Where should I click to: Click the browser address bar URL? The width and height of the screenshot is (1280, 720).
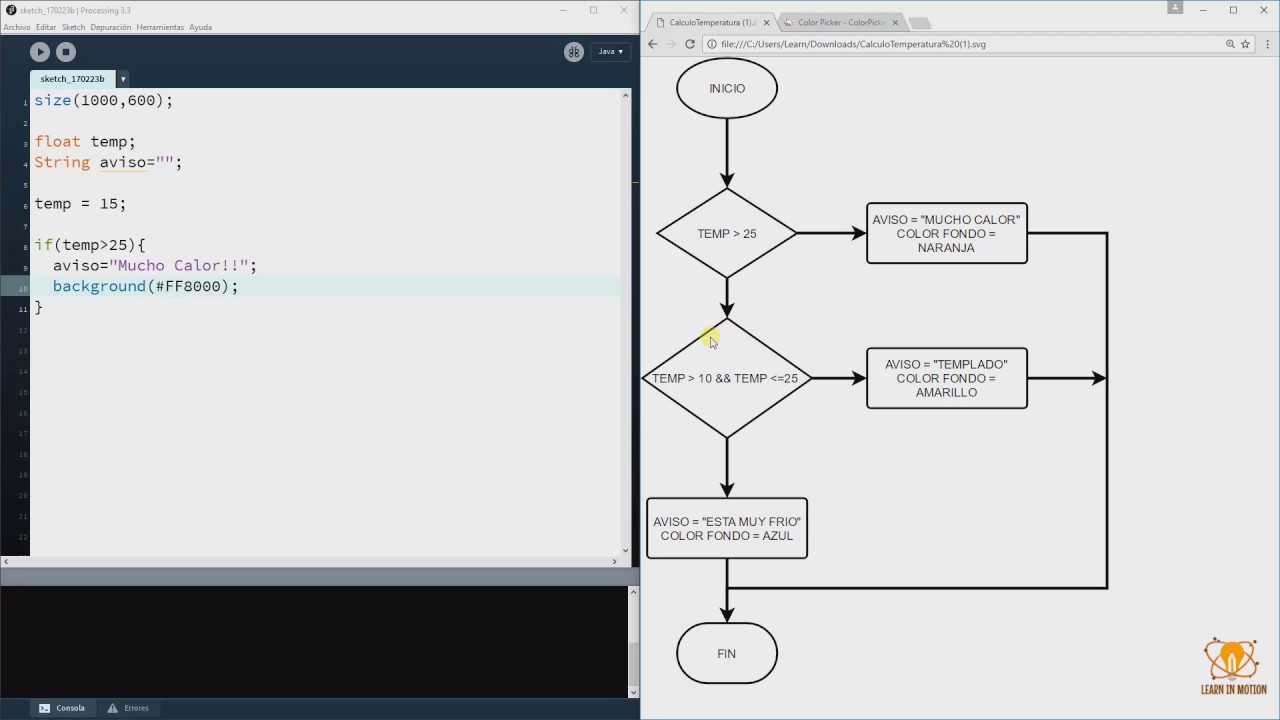click(x=853, y=44)
